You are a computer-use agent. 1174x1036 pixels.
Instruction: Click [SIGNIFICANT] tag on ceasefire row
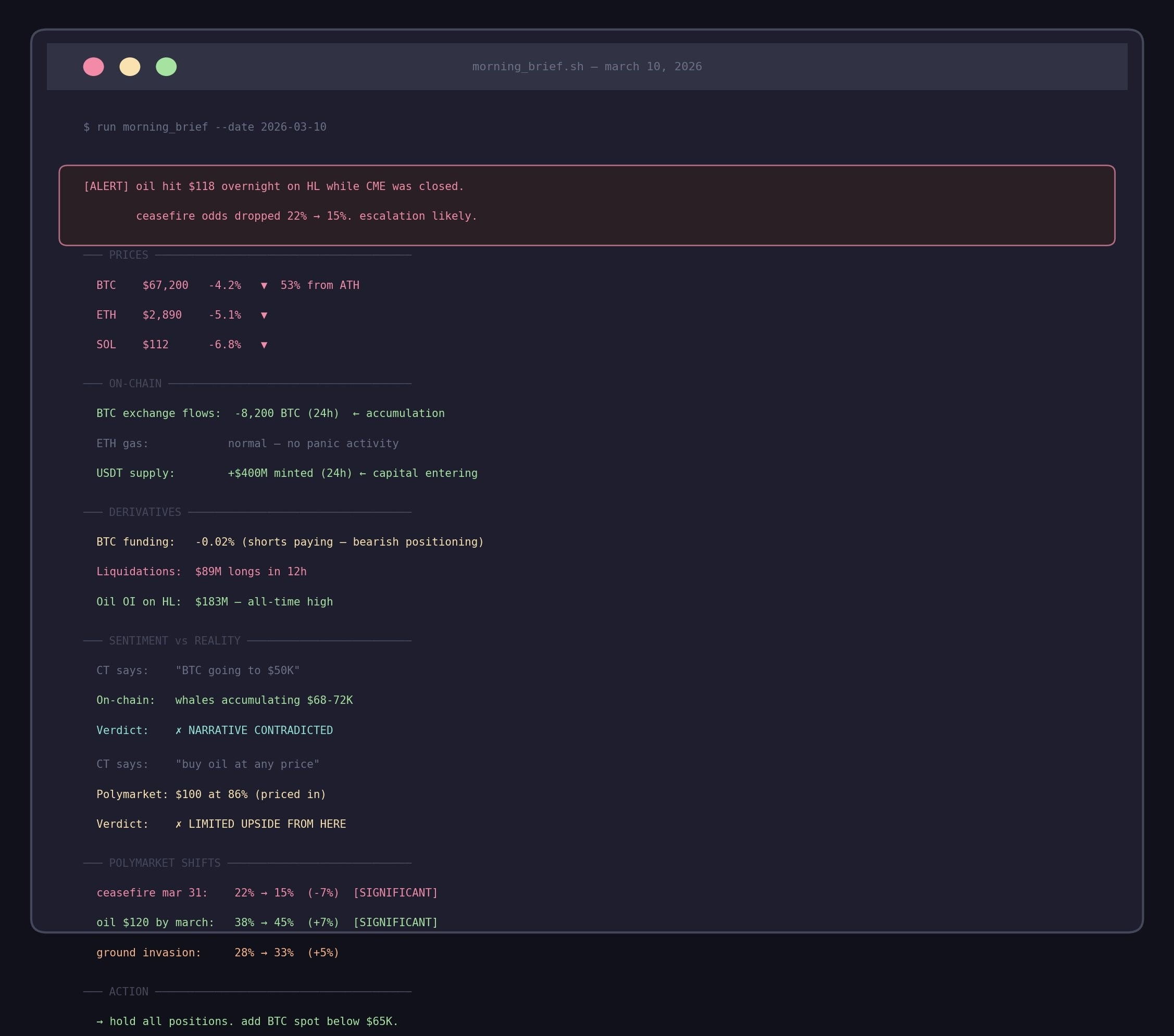point(395,893)
